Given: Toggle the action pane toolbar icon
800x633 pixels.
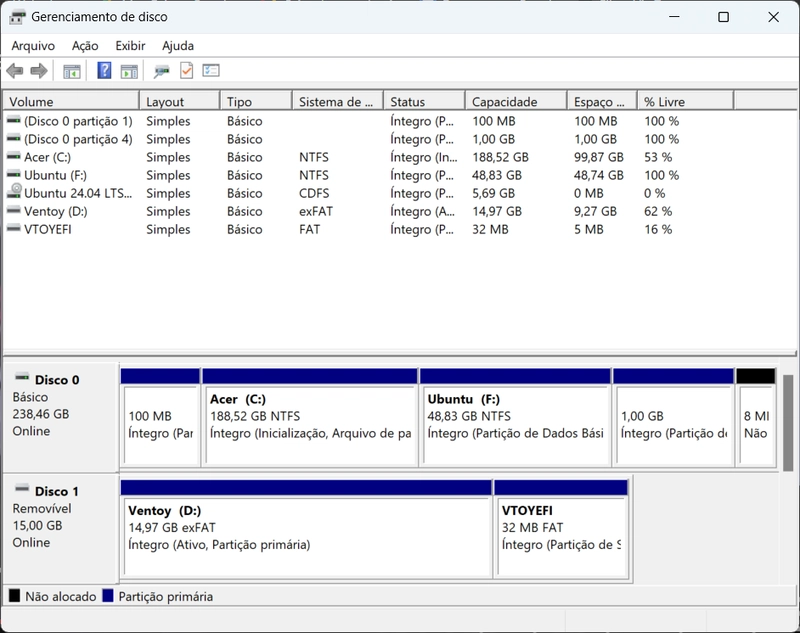Looking at the screenshot, I should pos(129,71).
